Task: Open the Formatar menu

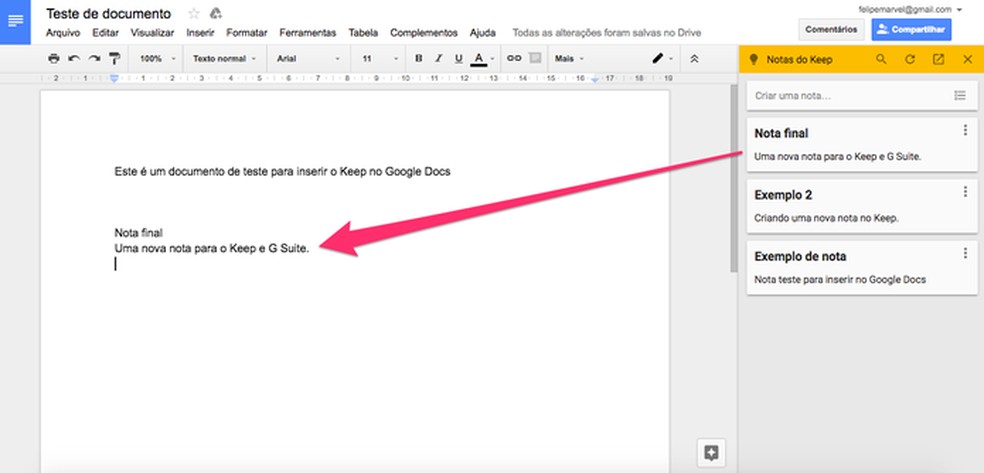Action: (x=247, y=33)
